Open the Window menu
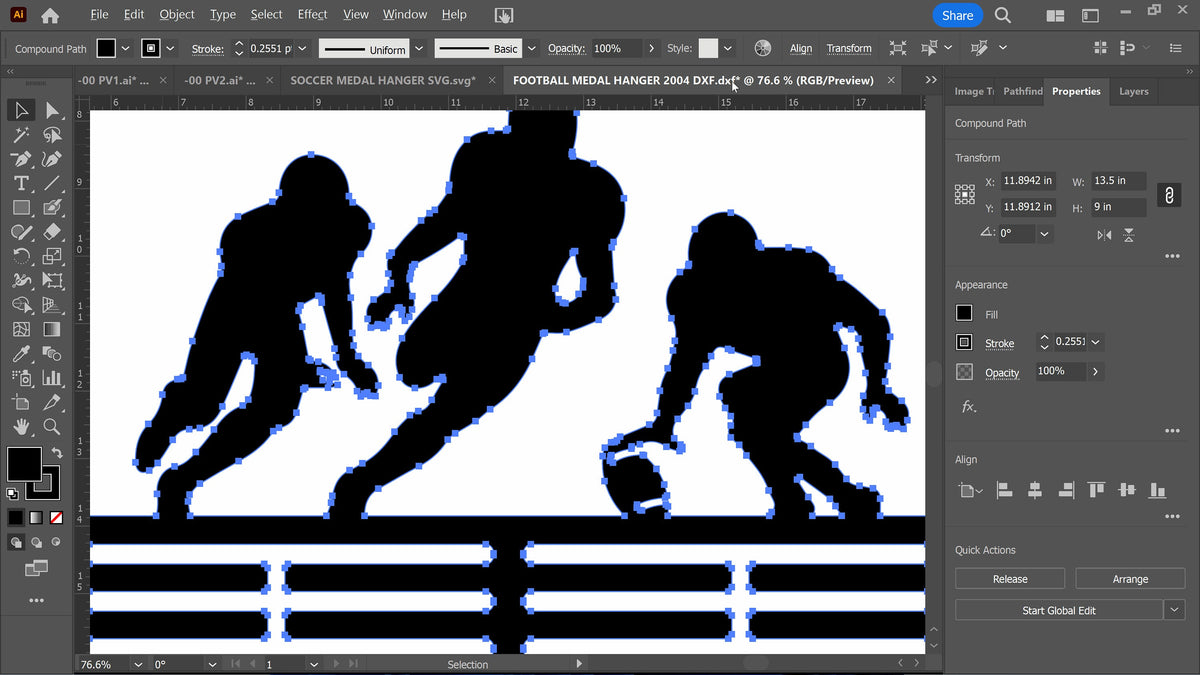Viewport: 1200px width, 675px height. click(405, 14)
